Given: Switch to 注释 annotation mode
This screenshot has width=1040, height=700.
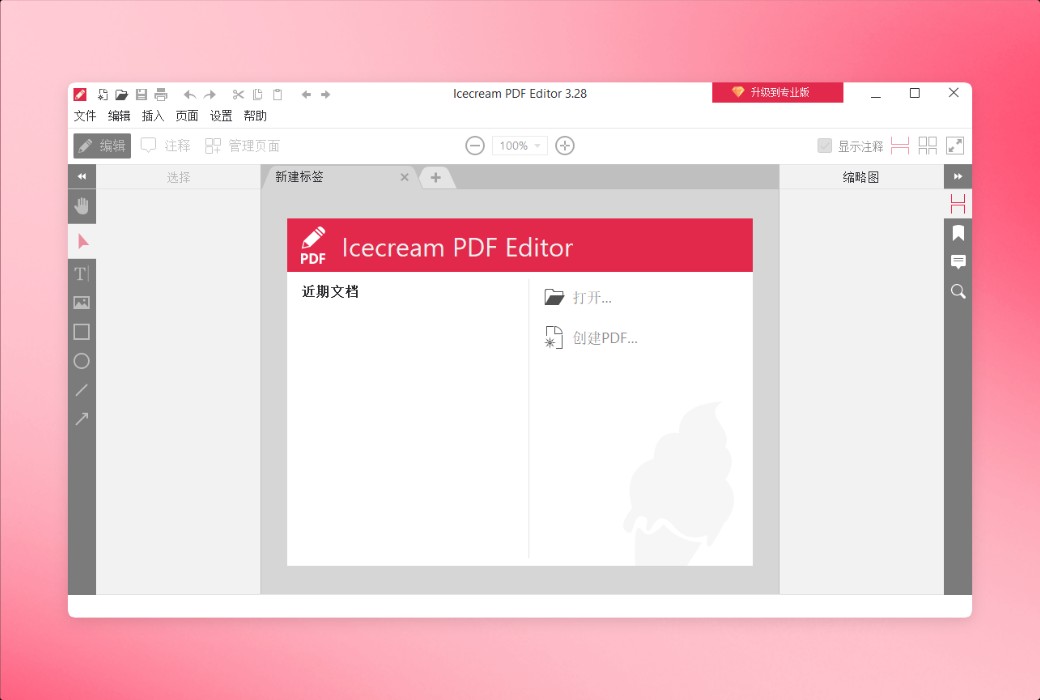Looking at the screenshot, I should [164, 145].
